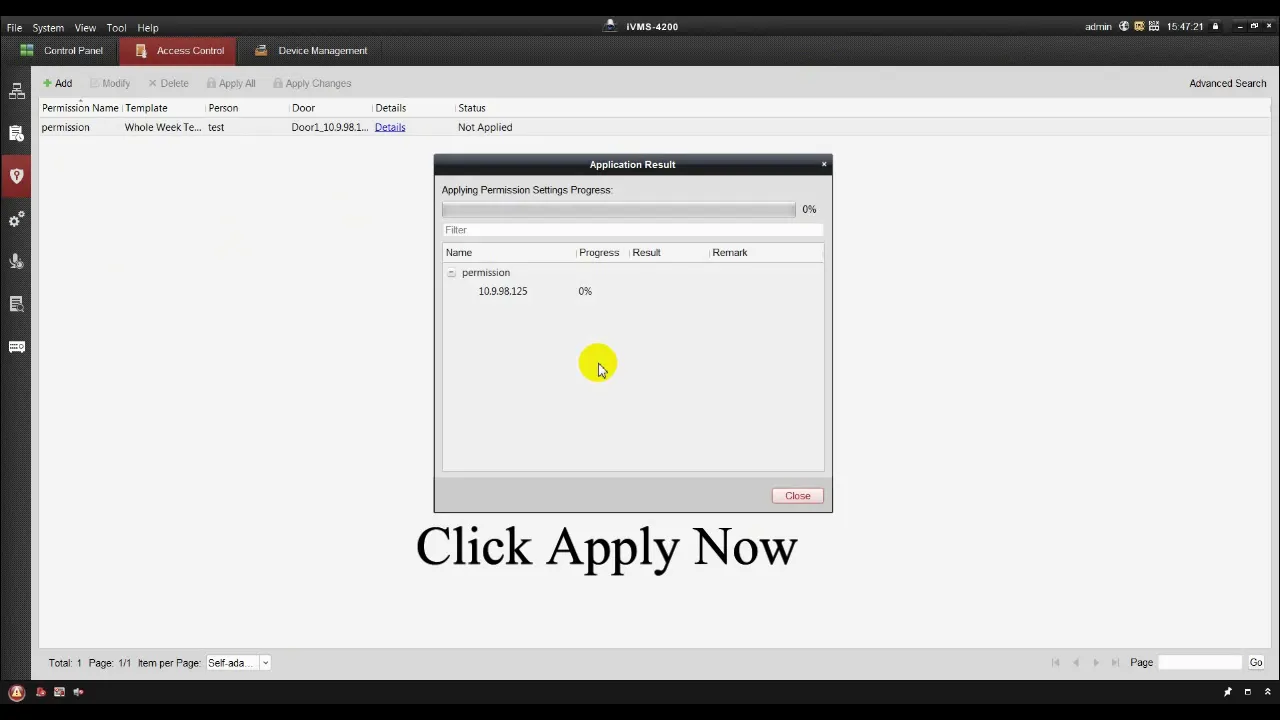Open the advanced function gears icon
Screen dimensions: 1280x720
(16, 219)
